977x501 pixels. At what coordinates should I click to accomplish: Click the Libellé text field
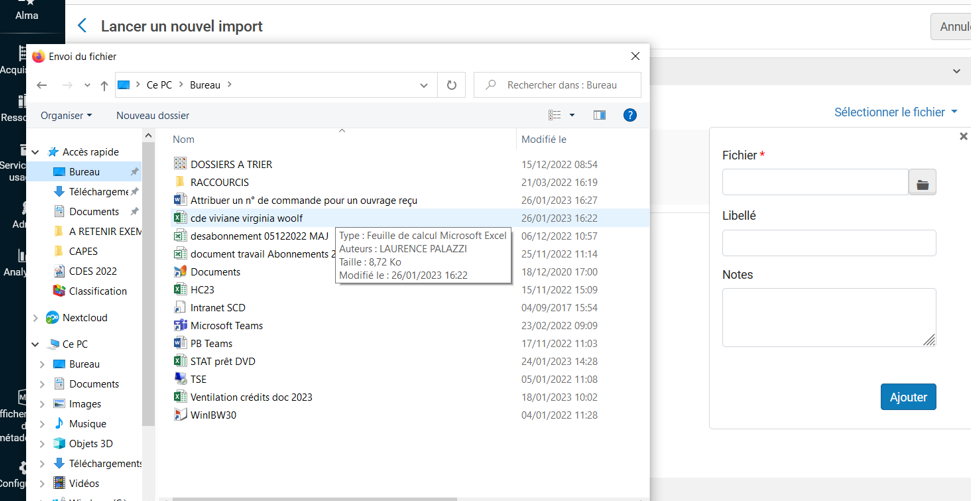[x=828, y=243]
